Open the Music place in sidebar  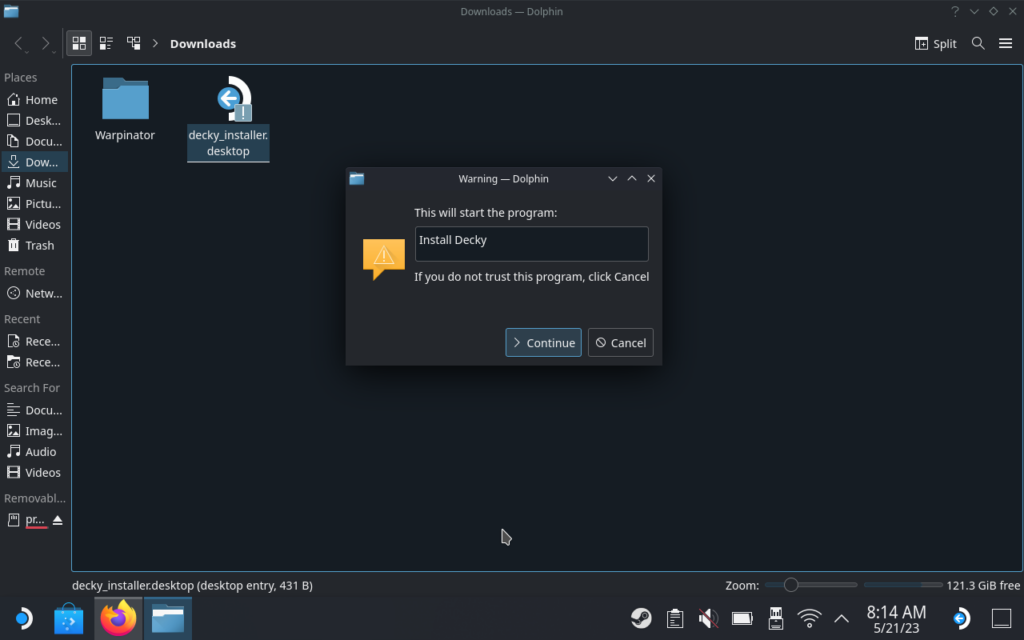40,183
